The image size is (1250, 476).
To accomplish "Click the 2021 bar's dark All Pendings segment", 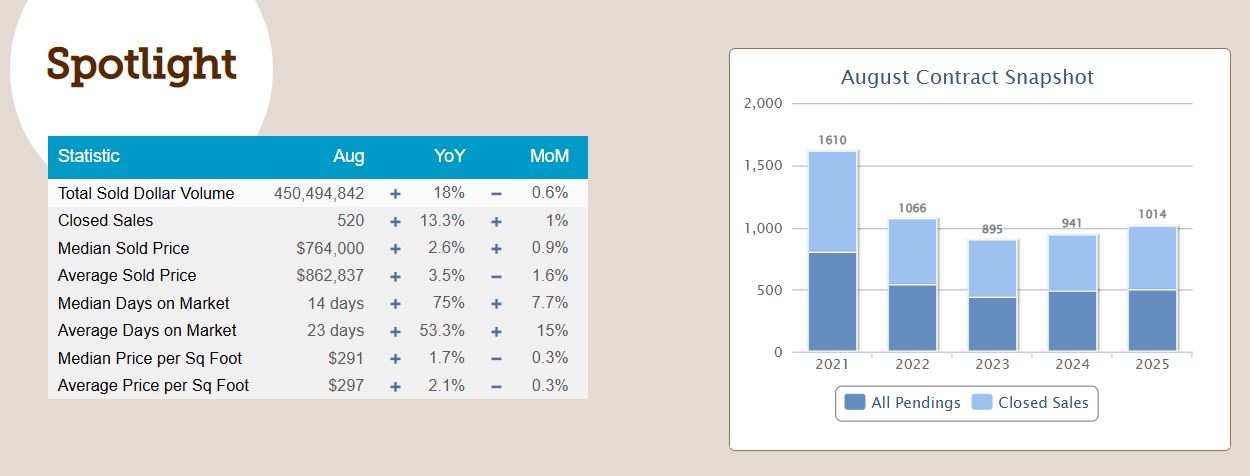I will (832, 301).
